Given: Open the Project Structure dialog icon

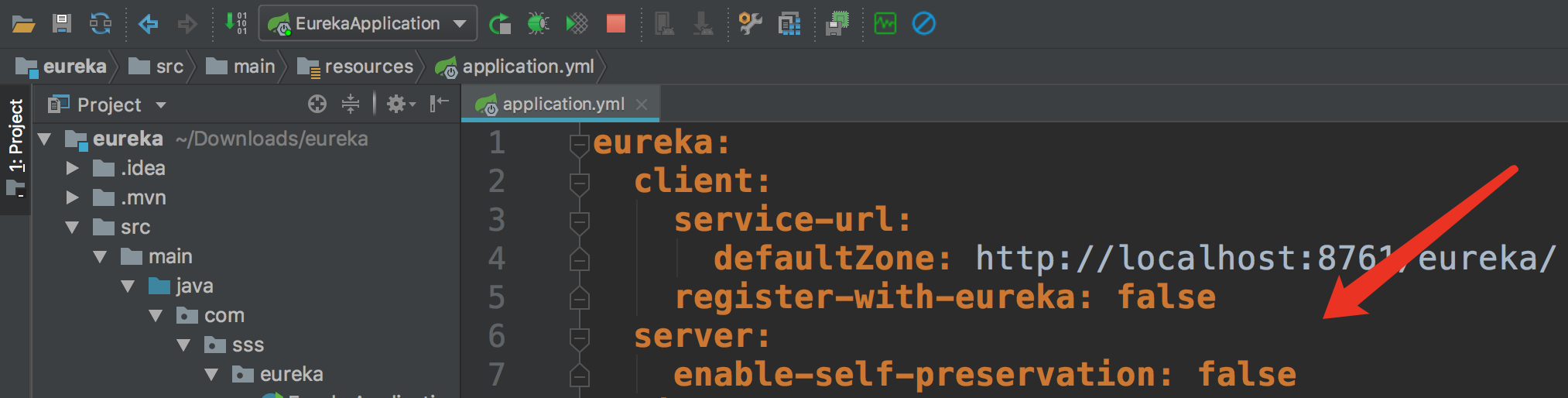Looking at the screenshot, I should pyautogui.click(x=789, y=24).
